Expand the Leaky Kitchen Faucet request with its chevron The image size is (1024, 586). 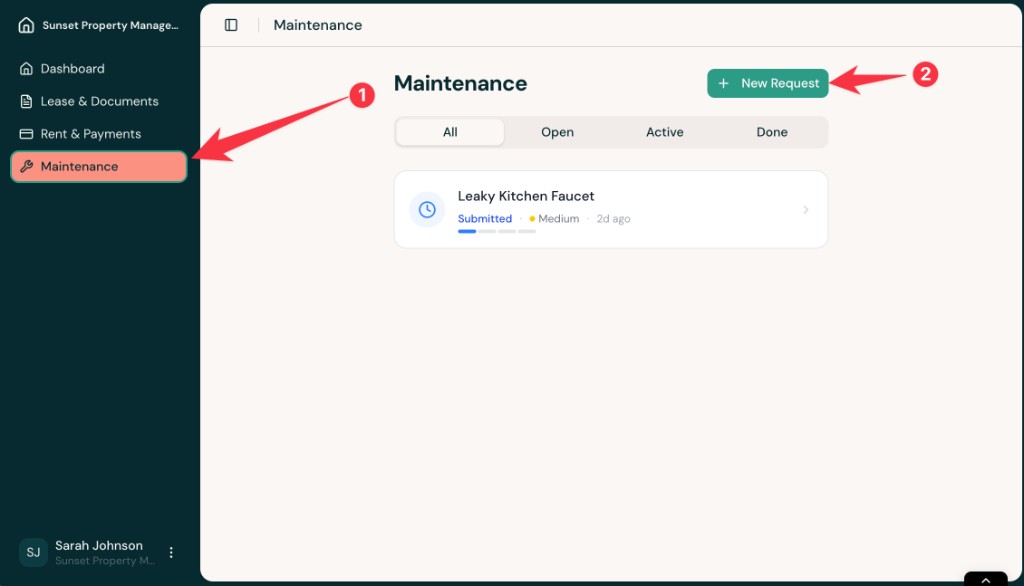(x=806, y=209)
